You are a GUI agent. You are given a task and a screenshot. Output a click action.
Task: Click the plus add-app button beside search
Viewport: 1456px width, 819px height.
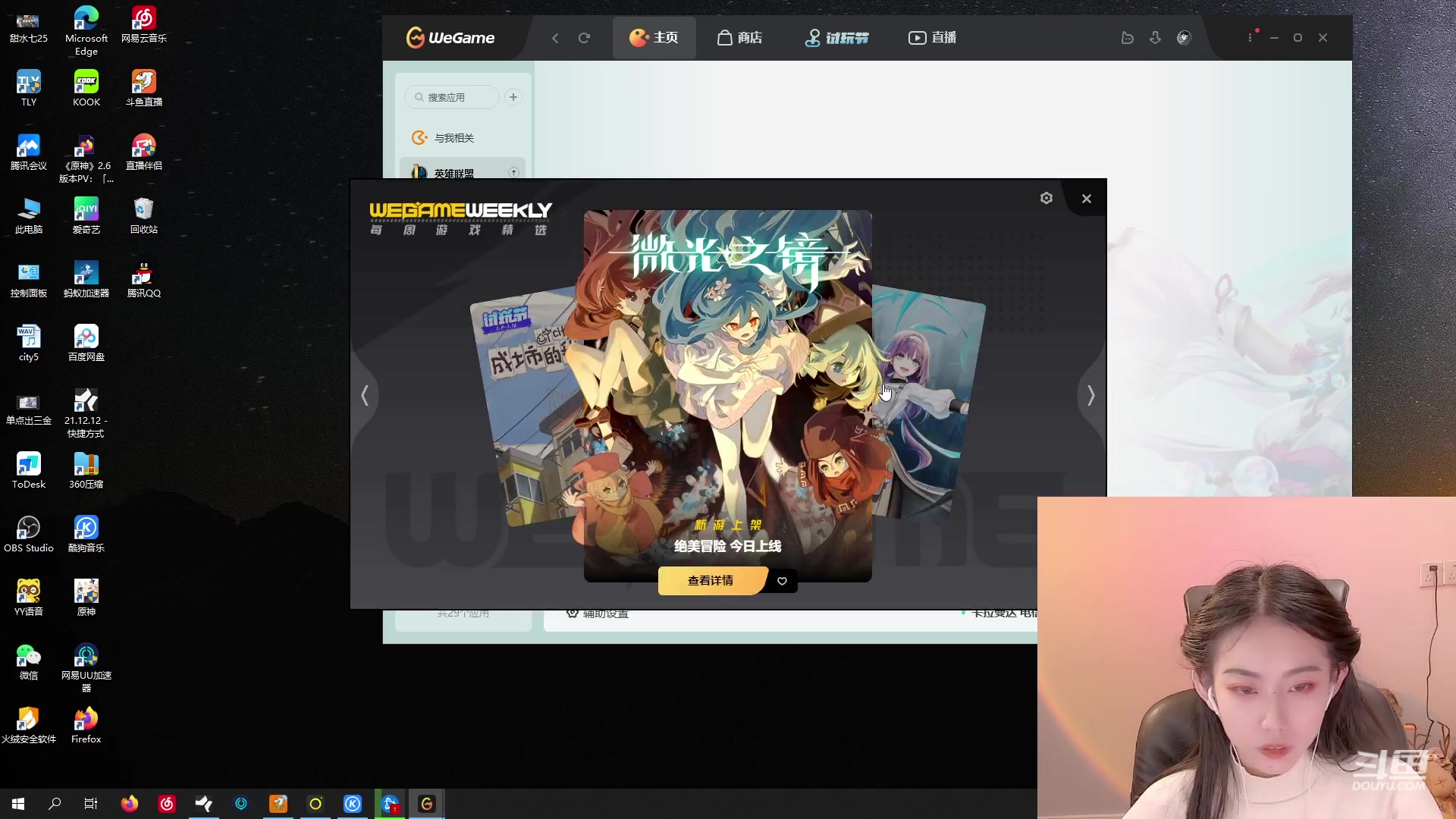click(513, 97)
